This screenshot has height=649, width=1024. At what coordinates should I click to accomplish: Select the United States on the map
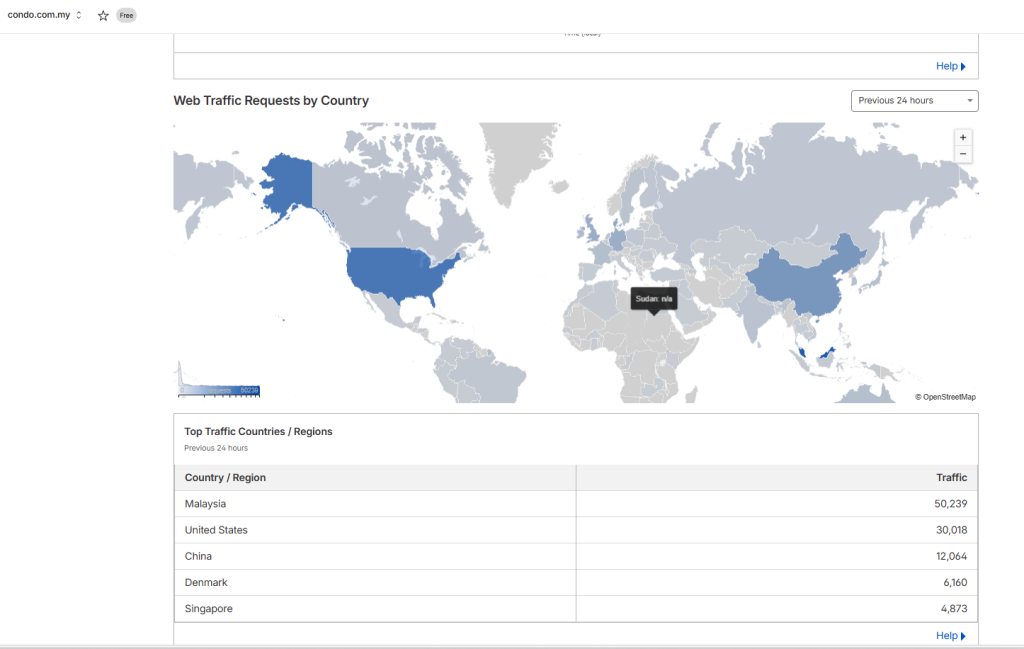(x=398, y=273)
